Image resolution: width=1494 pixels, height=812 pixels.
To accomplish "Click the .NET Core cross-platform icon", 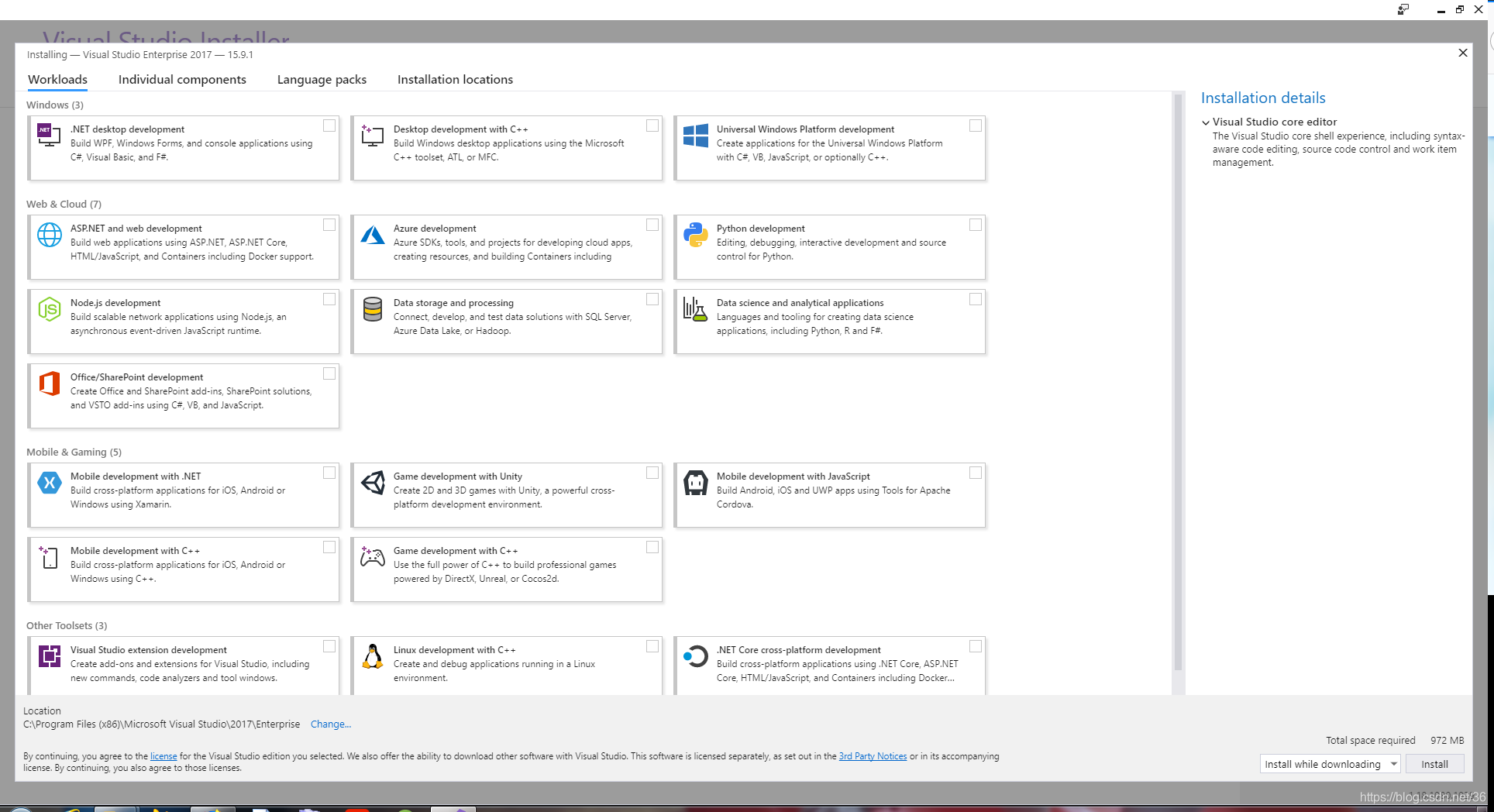I will pyautogui.click(x=696, y=656).
